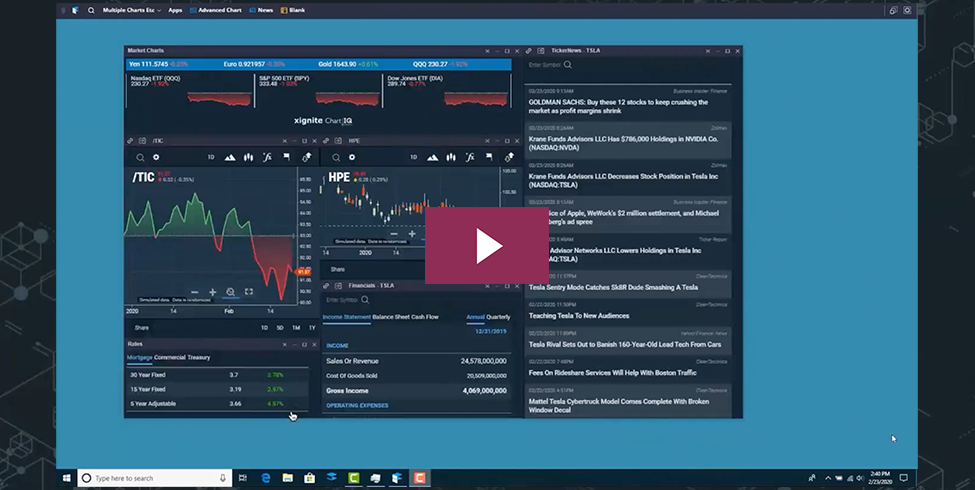The width and height of the screenshot is (975, 490).
Task: Toggle full screen icon on /TIC chart
Action: tap(249, 292)
